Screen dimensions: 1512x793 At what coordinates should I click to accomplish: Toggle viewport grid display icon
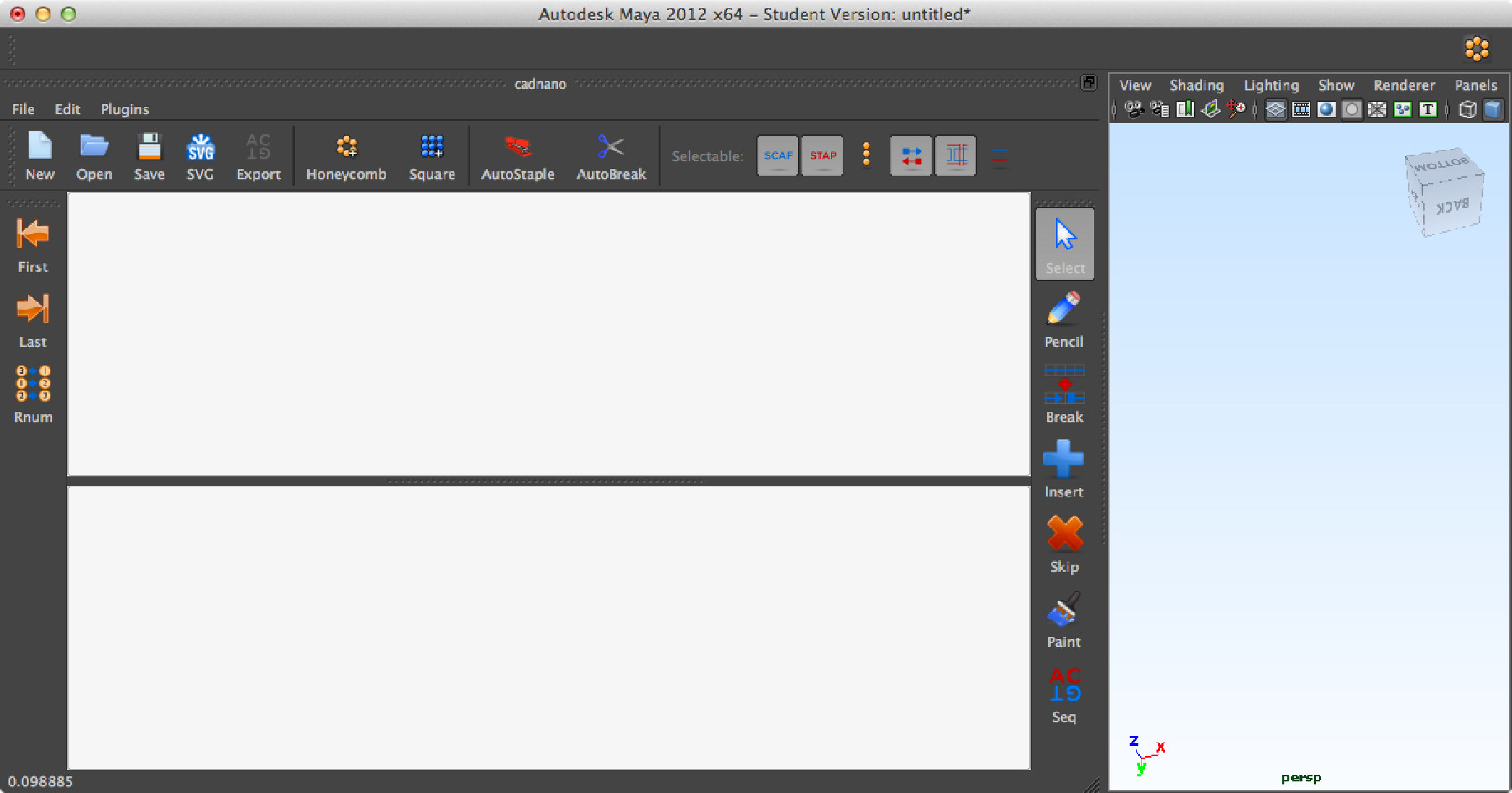pos(1275,110)
